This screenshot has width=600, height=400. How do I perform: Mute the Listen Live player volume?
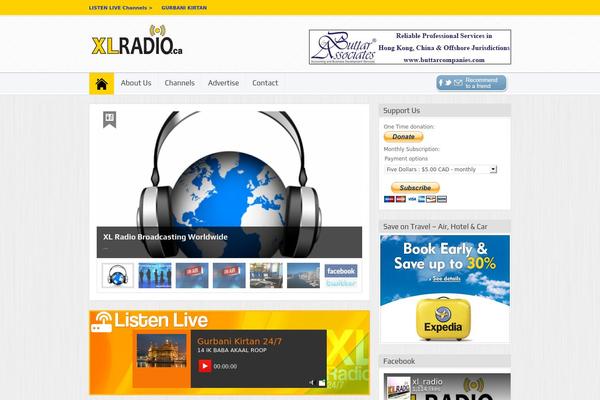(311, 382)
